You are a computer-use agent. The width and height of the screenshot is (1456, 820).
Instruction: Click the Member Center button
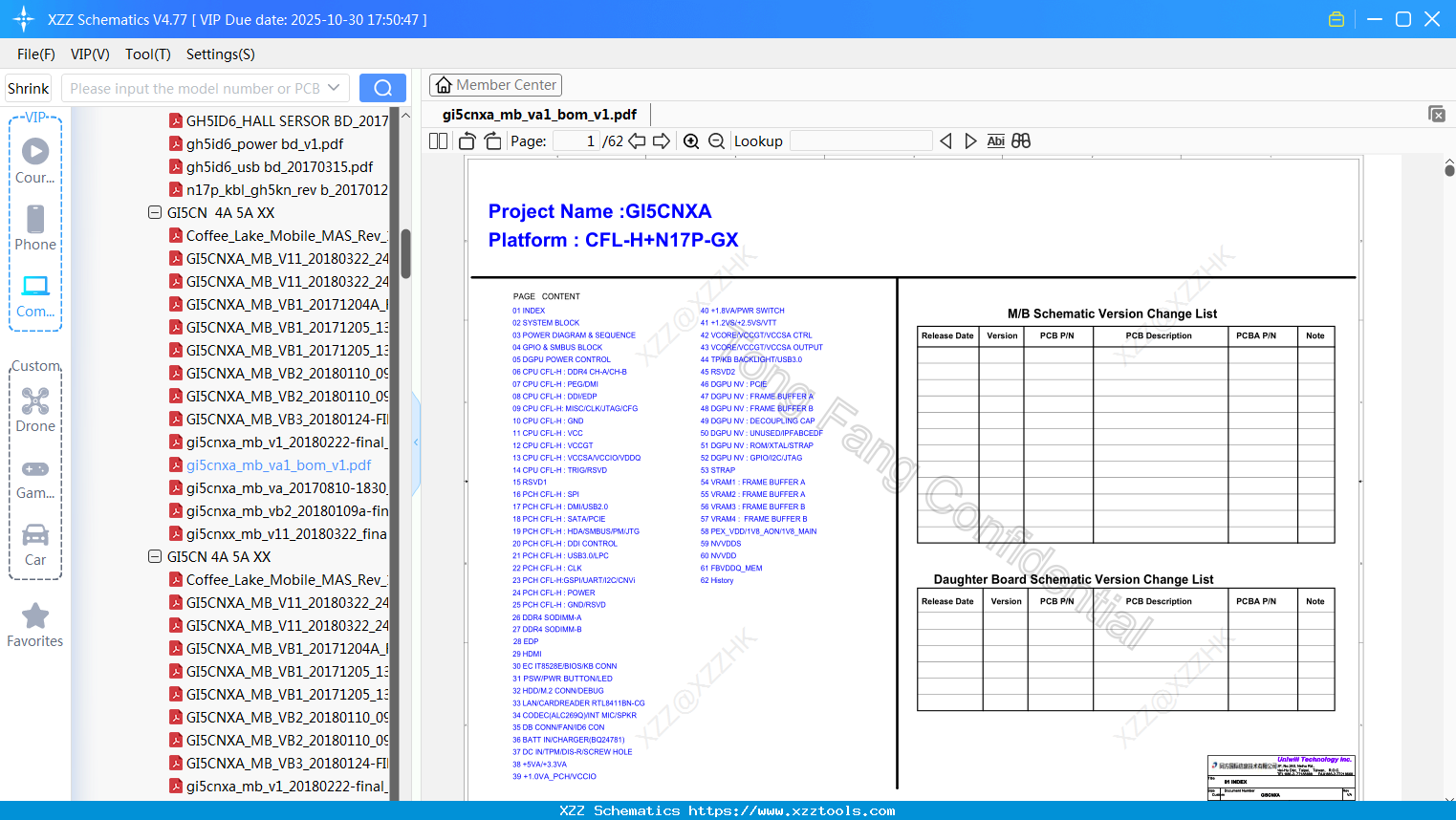pos(495,85)
